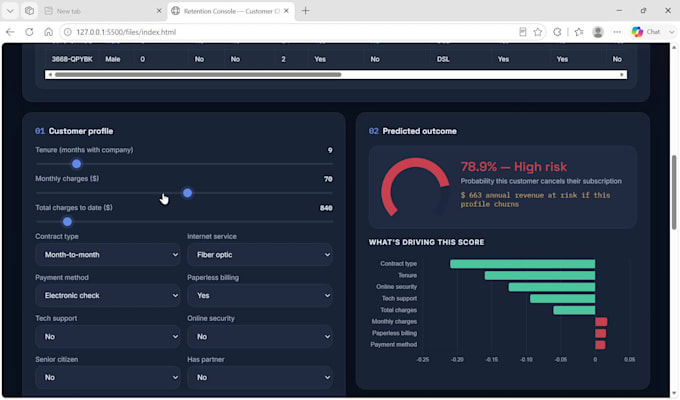680x400 pixels.
Task: Open browser extensions icon
Action: coord(557,32)
